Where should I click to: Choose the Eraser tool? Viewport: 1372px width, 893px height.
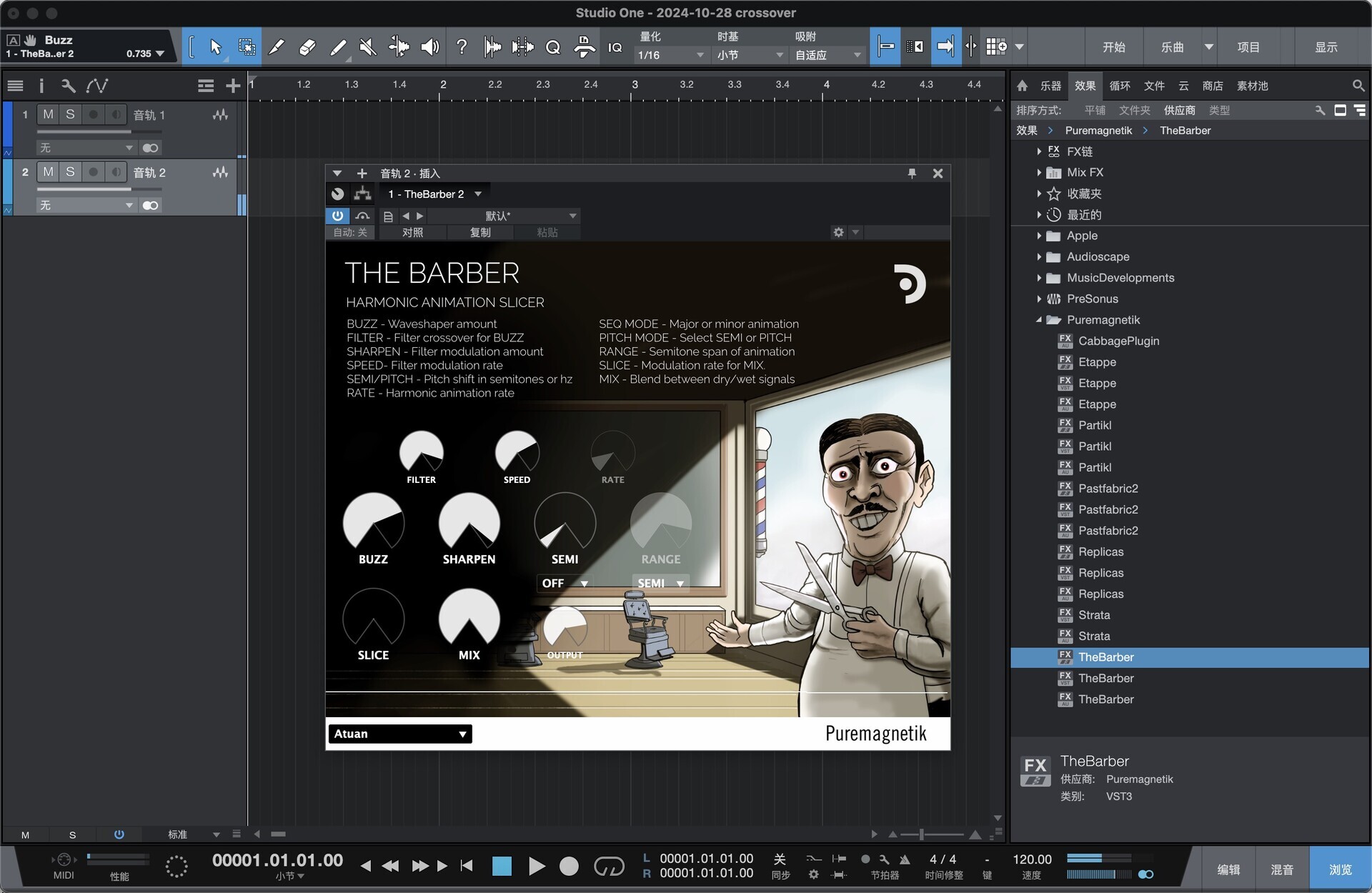(307, 47)
